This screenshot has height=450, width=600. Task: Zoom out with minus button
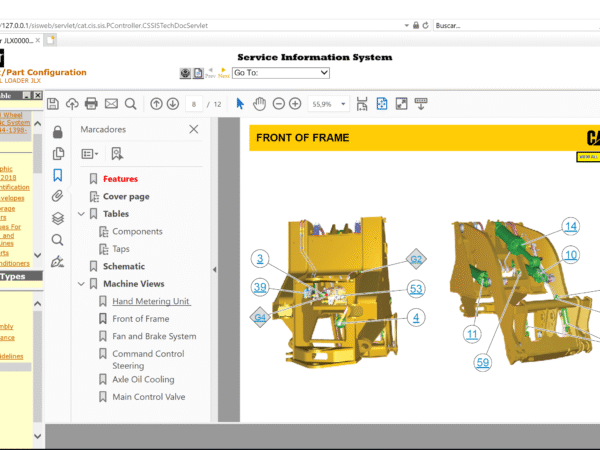(x=279, y=104)
